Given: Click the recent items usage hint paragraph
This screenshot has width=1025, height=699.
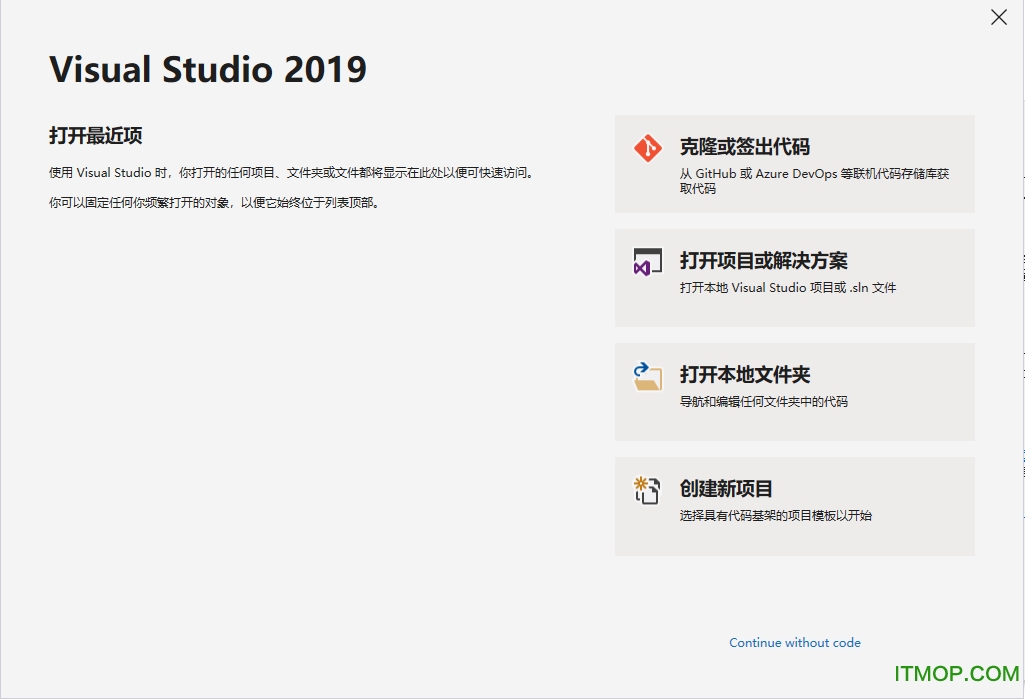Looking at the screenshot, I should (292, 173).
